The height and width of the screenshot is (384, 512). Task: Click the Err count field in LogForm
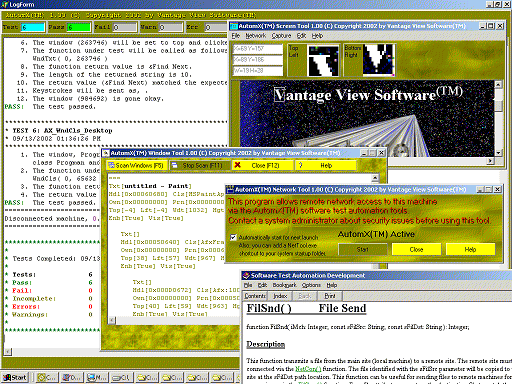(x=216, y=27)
